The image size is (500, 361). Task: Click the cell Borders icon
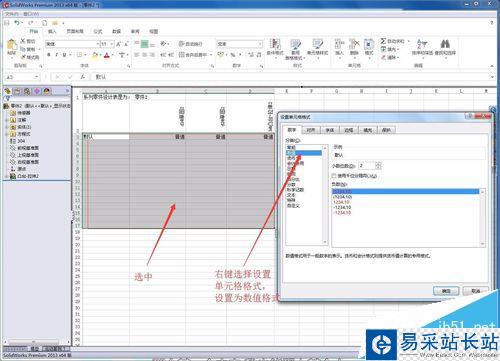pyautogui.click(x=79, y=55)
